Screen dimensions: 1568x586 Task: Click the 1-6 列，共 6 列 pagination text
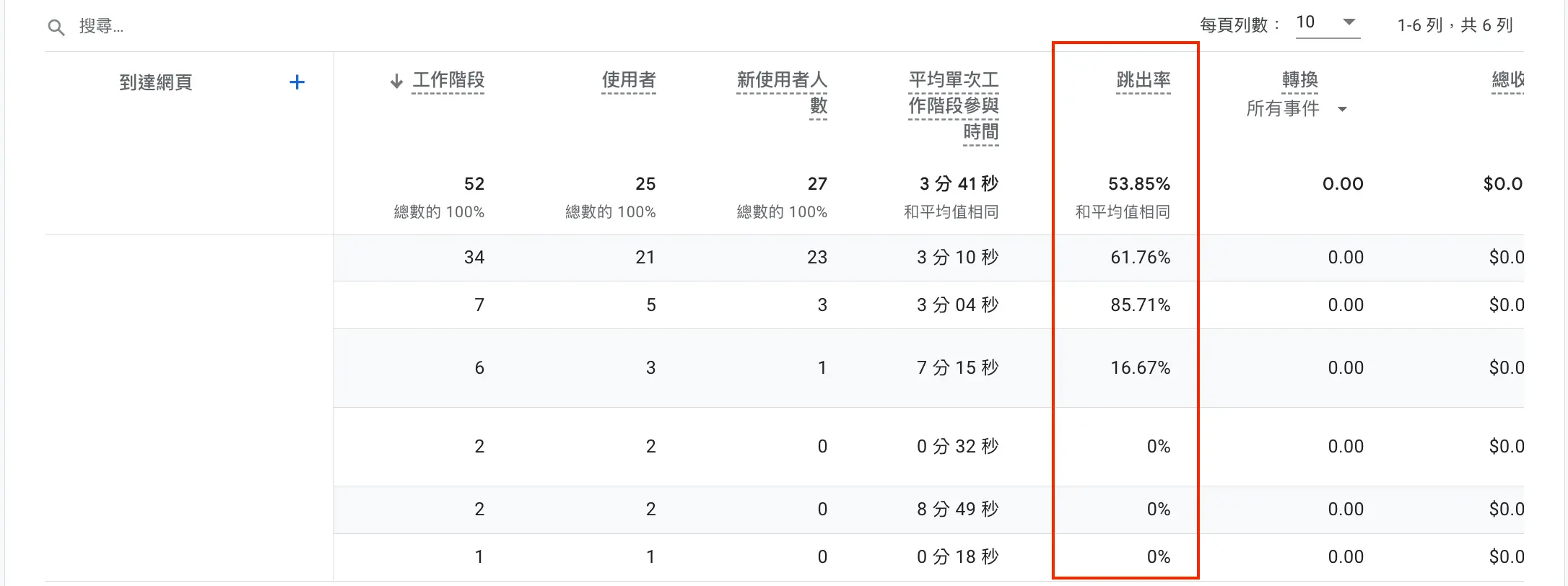coord(1455,26)
